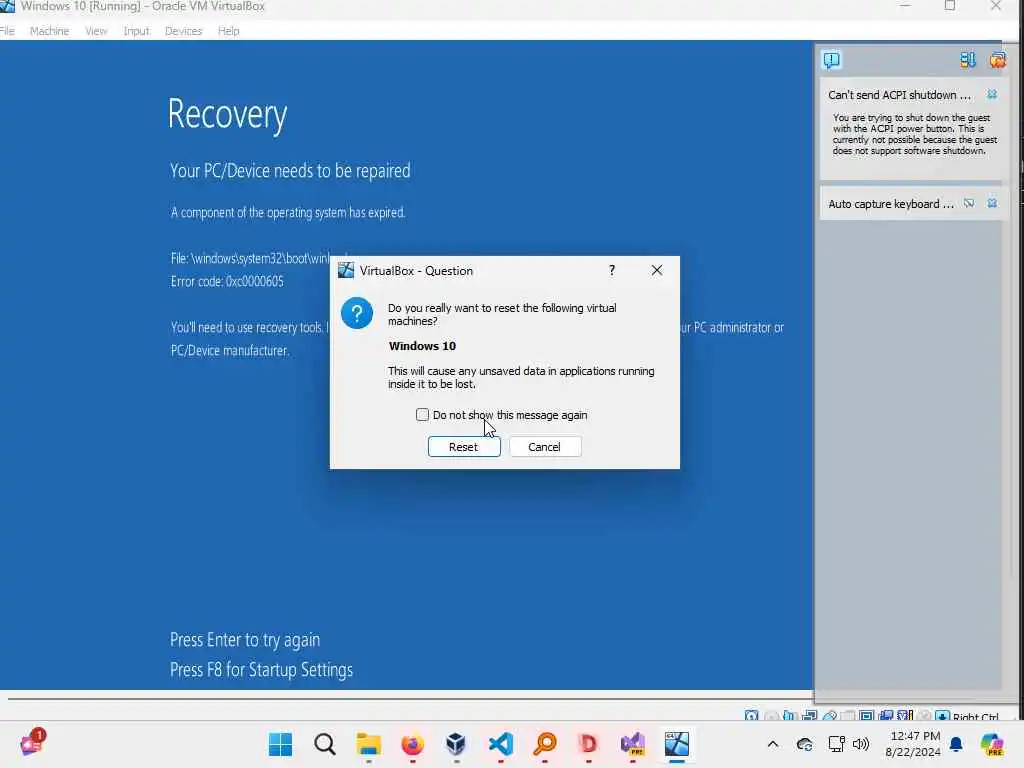Check Do not show this message again
The height and width of the screenshot is (768, 1024).
pos(423,415)
